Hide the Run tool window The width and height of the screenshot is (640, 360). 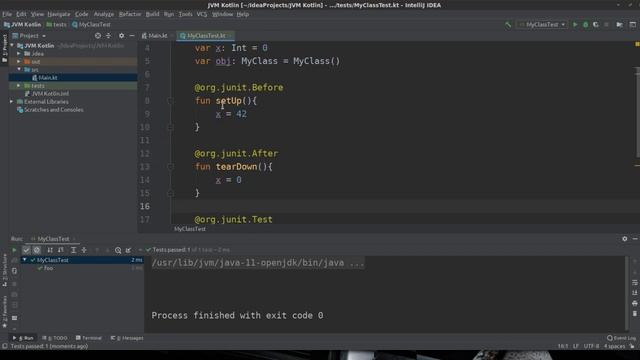pos(635,239)
